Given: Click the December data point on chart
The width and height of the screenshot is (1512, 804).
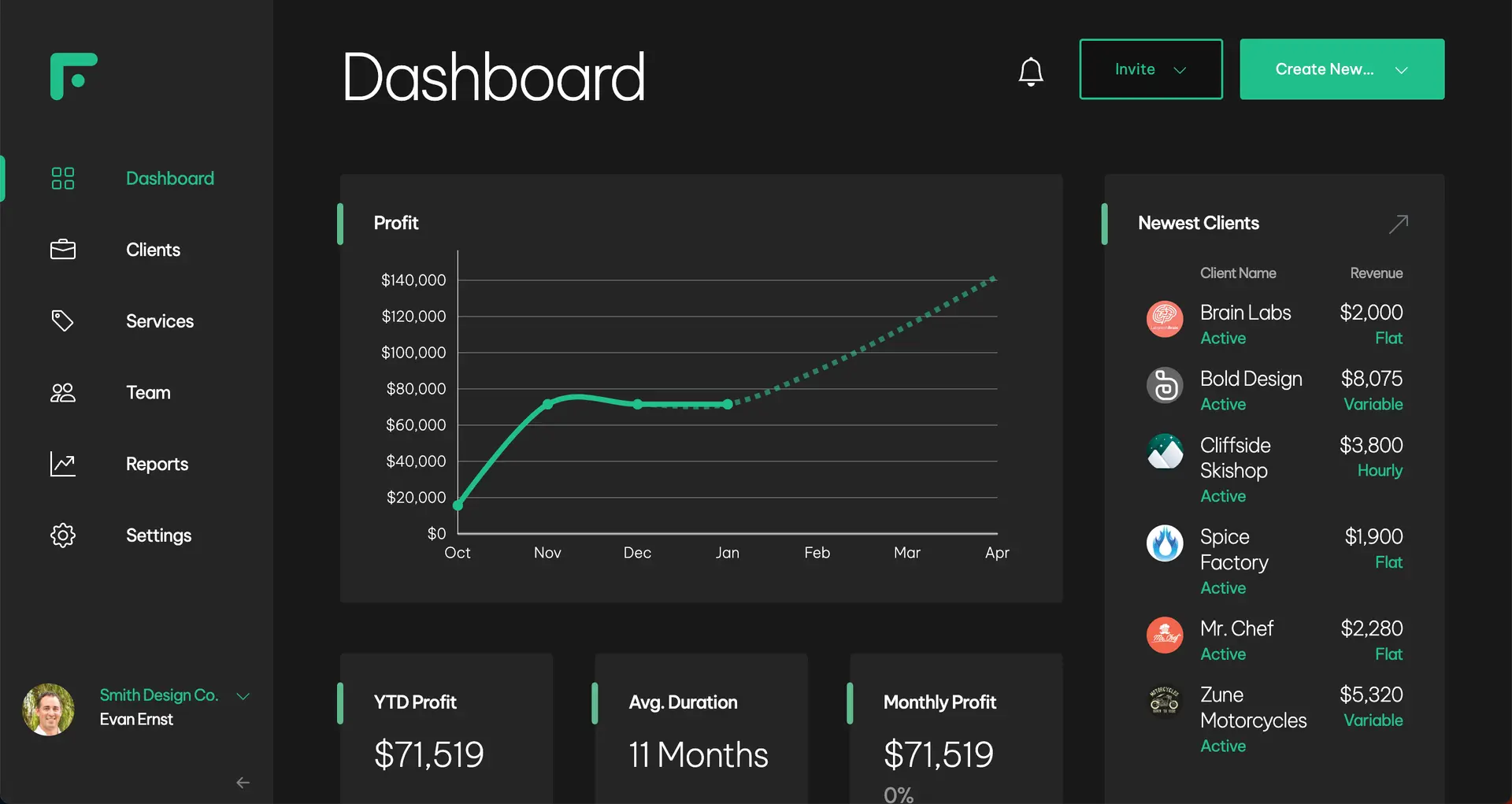Looking at the screenshot, I should click(x=638, y=404).
